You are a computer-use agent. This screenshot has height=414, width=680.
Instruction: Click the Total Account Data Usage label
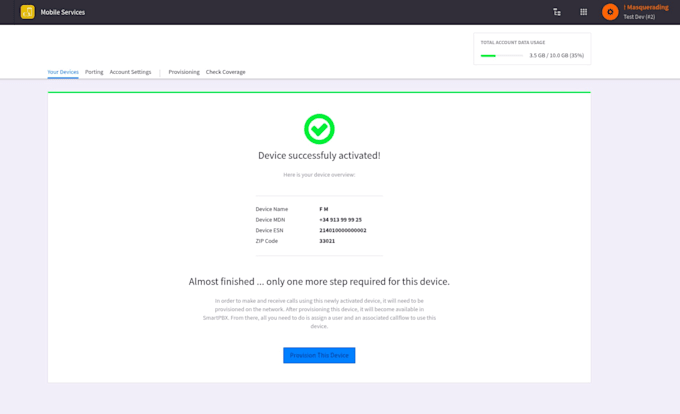[513, 42]
